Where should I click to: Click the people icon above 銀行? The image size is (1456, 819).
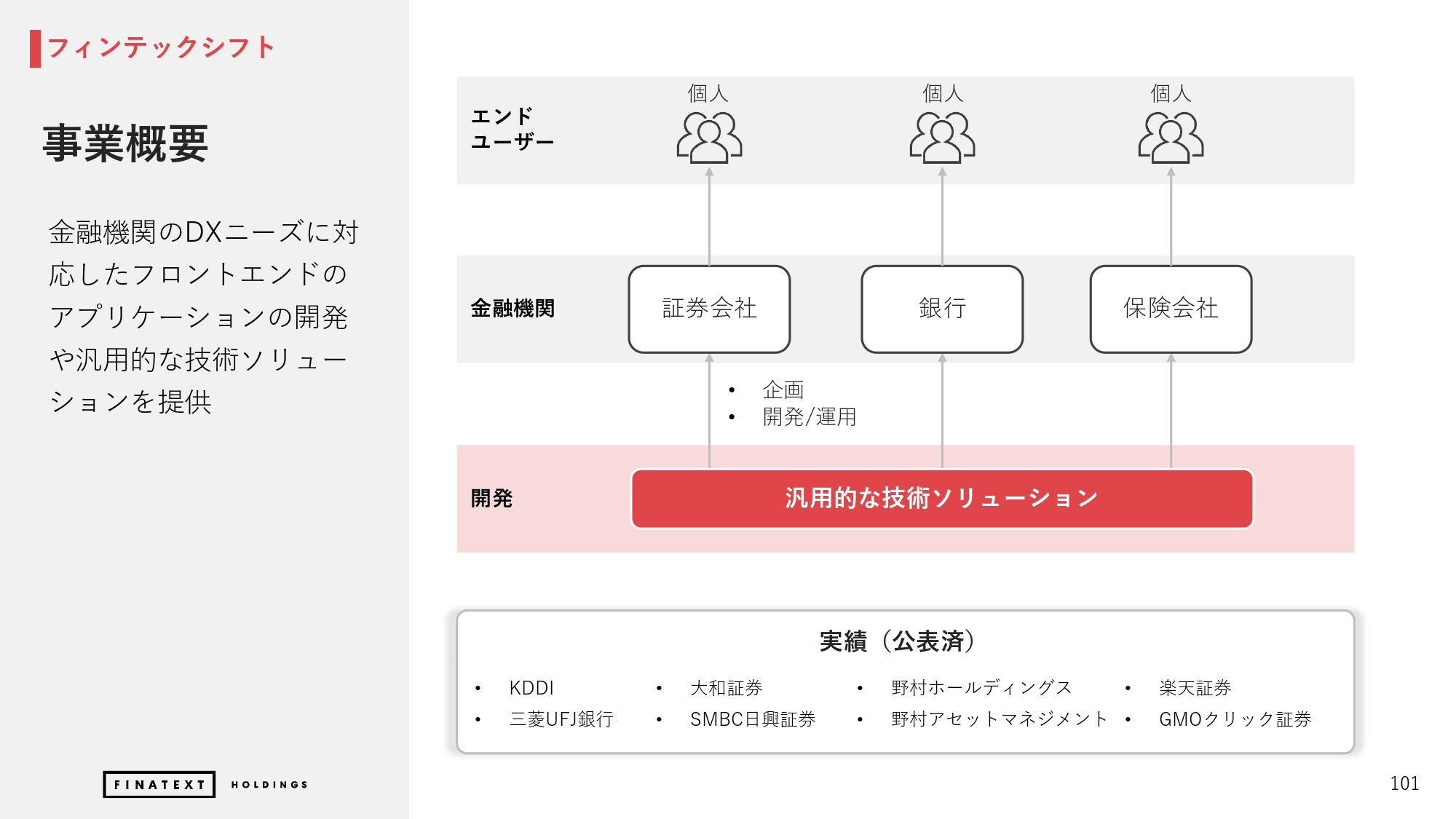pos(942,137)
